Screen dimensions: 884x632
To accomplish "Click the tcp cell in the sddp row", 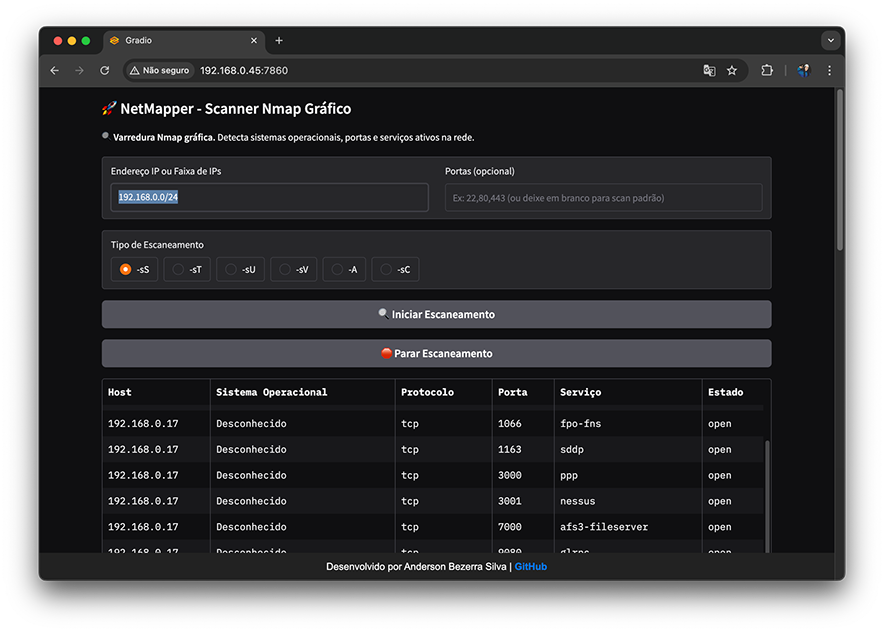I will click(x=444, y=449).
